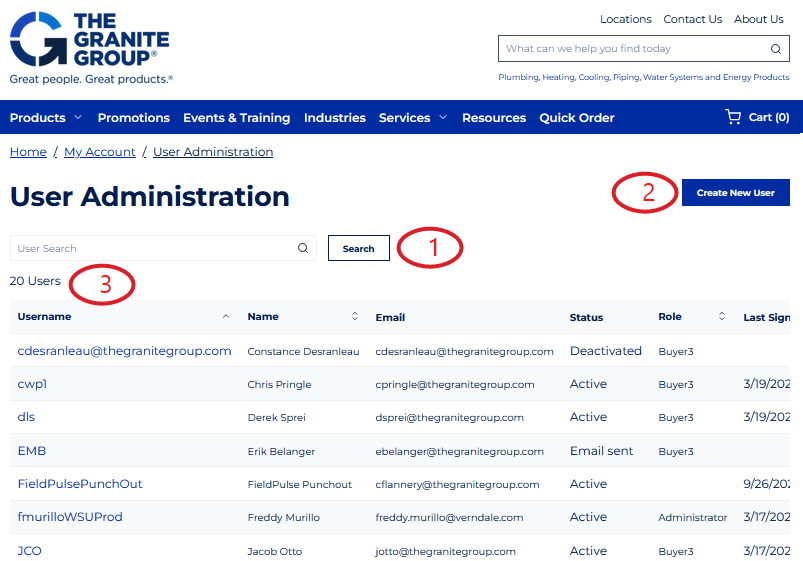Go to Events & Training
The image size is (803, 561).
coord(236,118)
